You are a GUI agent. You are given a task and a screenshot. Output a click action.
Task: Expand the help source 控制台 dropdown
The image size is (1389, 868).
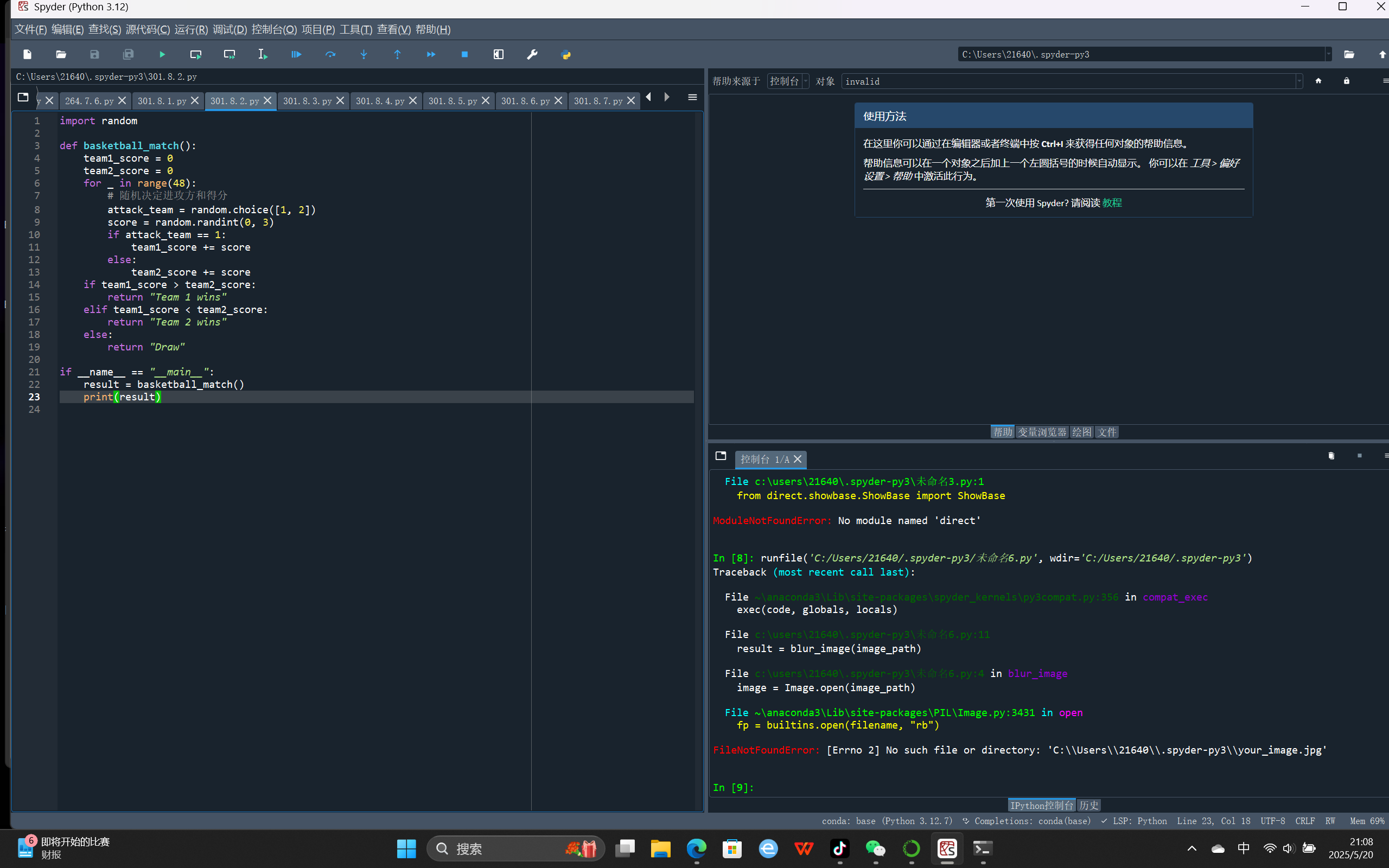pyautogui.click(x=788, y=81)
